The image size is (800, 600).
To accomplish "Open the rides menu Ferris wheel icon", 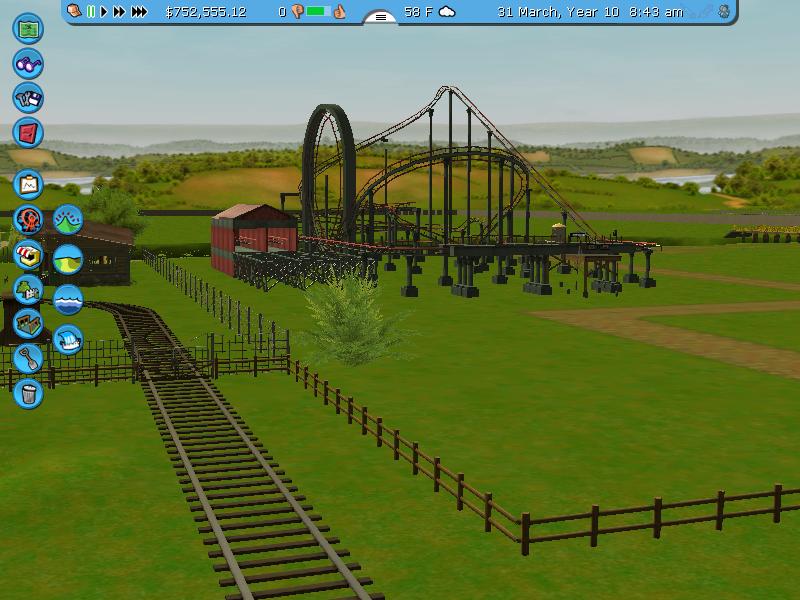I will coord(28,220).
